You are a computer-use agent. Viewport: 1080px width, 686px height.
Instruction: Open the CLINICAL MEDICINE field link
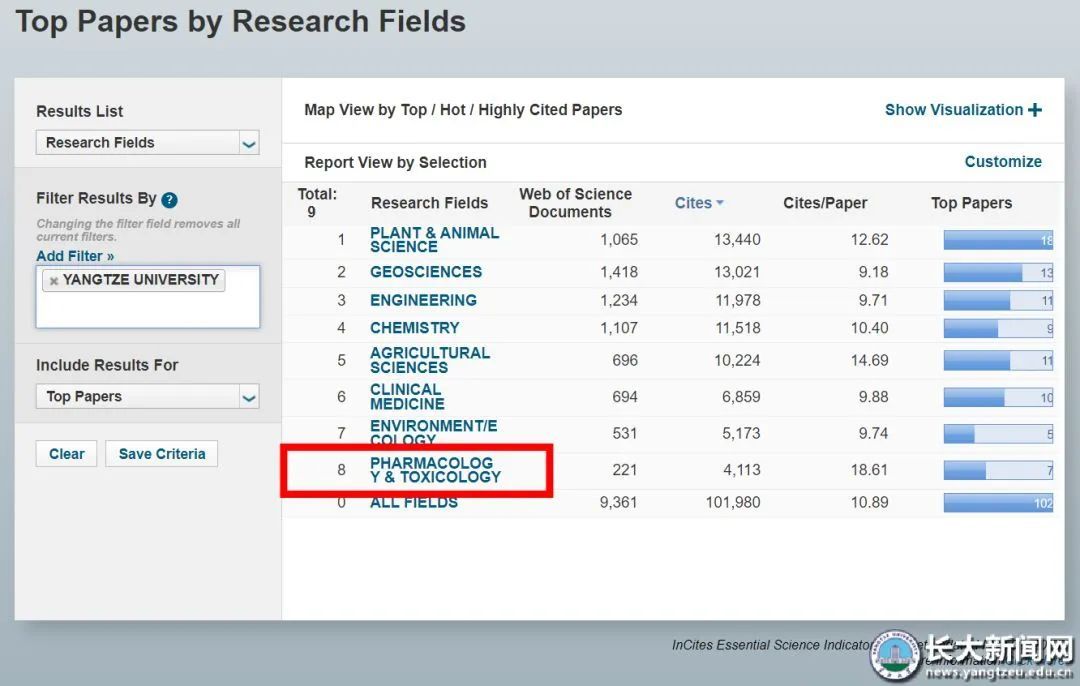click(406, 397)
